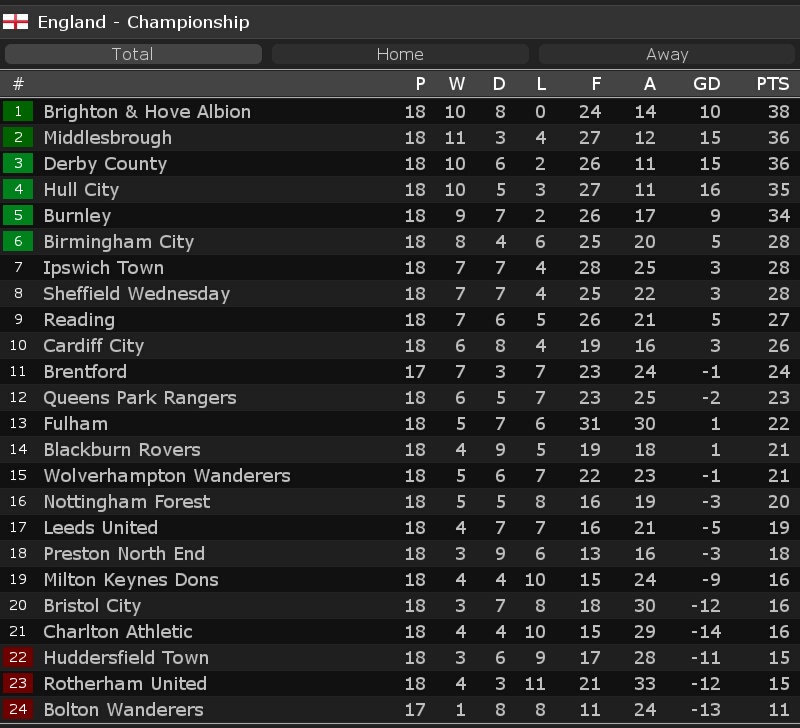Select the Total standings tab
Viewport: 800px width, 728px height.
pyautogui.click(x=133, y=54)
